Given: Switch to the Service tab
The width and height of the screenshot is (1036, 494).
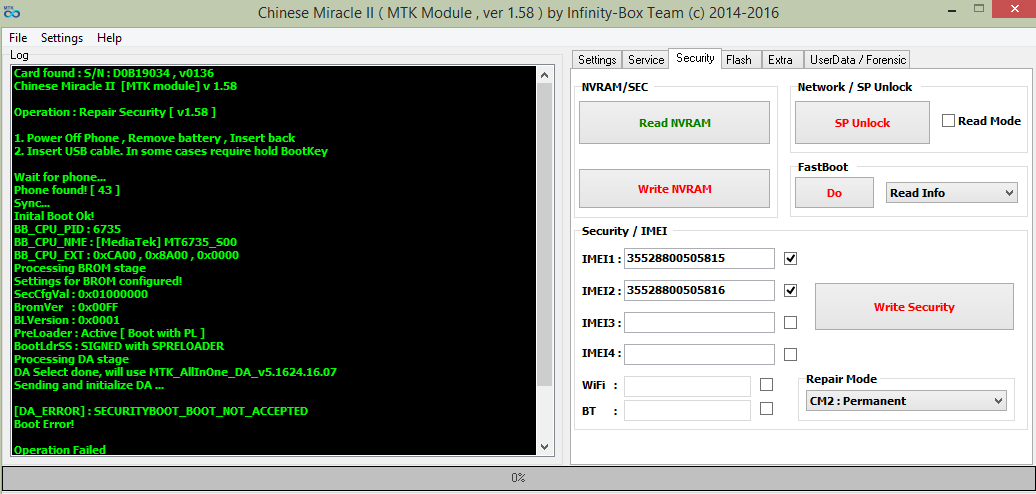Looking at the screenshot, I should [x=646, y=59].
